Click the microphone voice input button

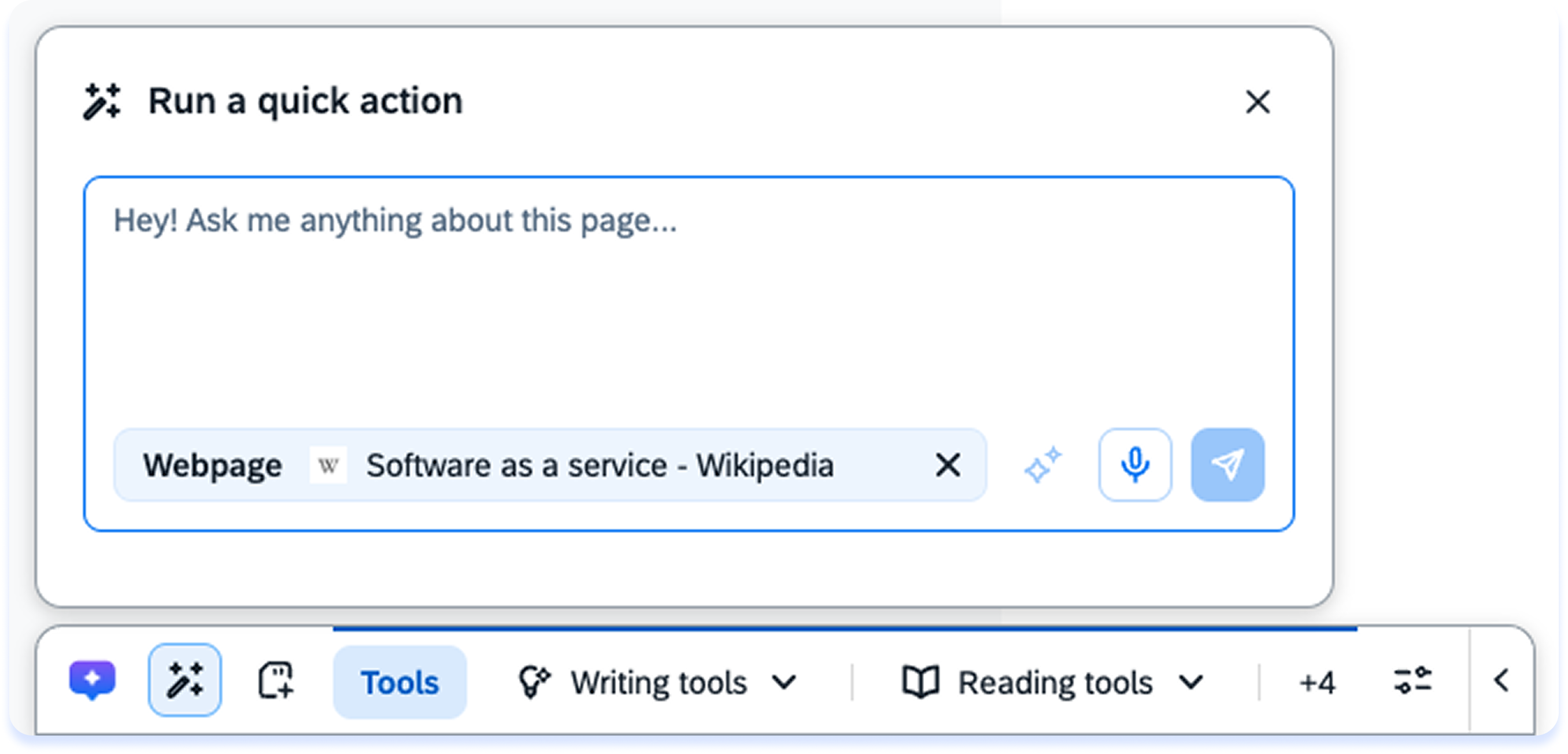point(1134,465)
